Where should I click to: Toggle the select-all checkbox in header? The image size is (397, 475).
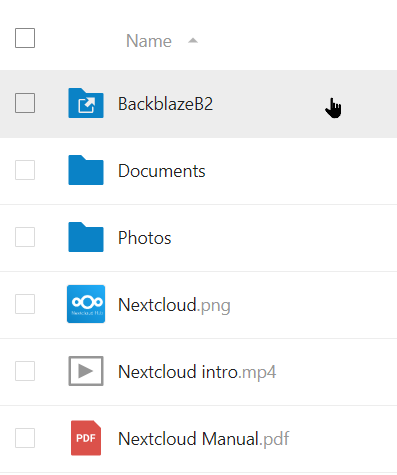[25, 38]
